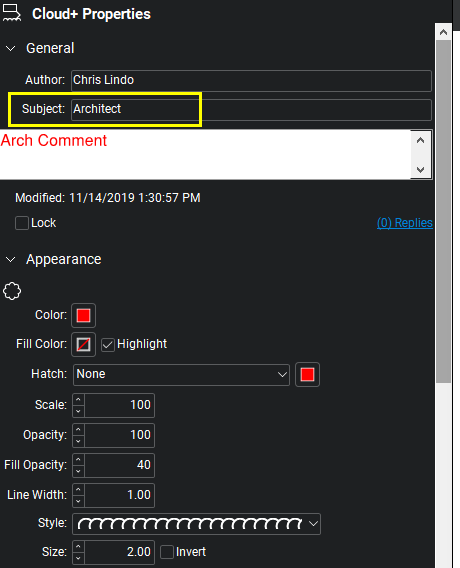
Task: Enable the Lock checkbox
Action: [x=22, y=223]
